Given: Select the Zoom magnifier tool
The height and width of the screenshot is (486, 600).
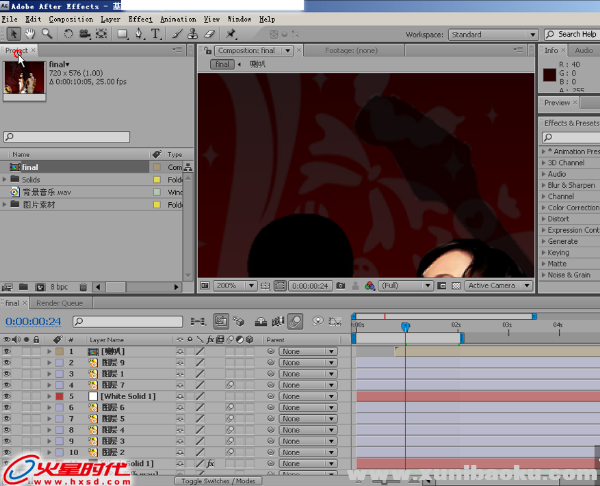Looking at the screenshot, I should (x=46, y=33).
